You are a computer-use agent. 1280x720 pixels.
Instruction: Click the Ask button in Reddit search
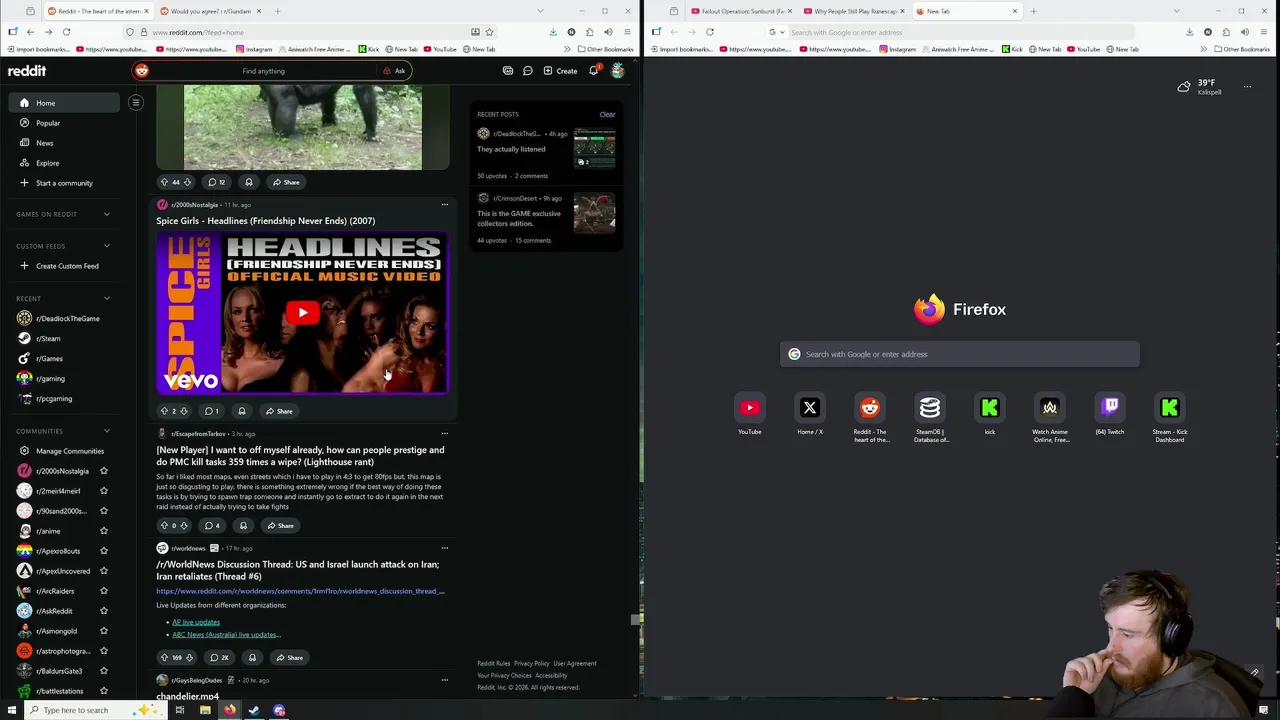point(395,71)
